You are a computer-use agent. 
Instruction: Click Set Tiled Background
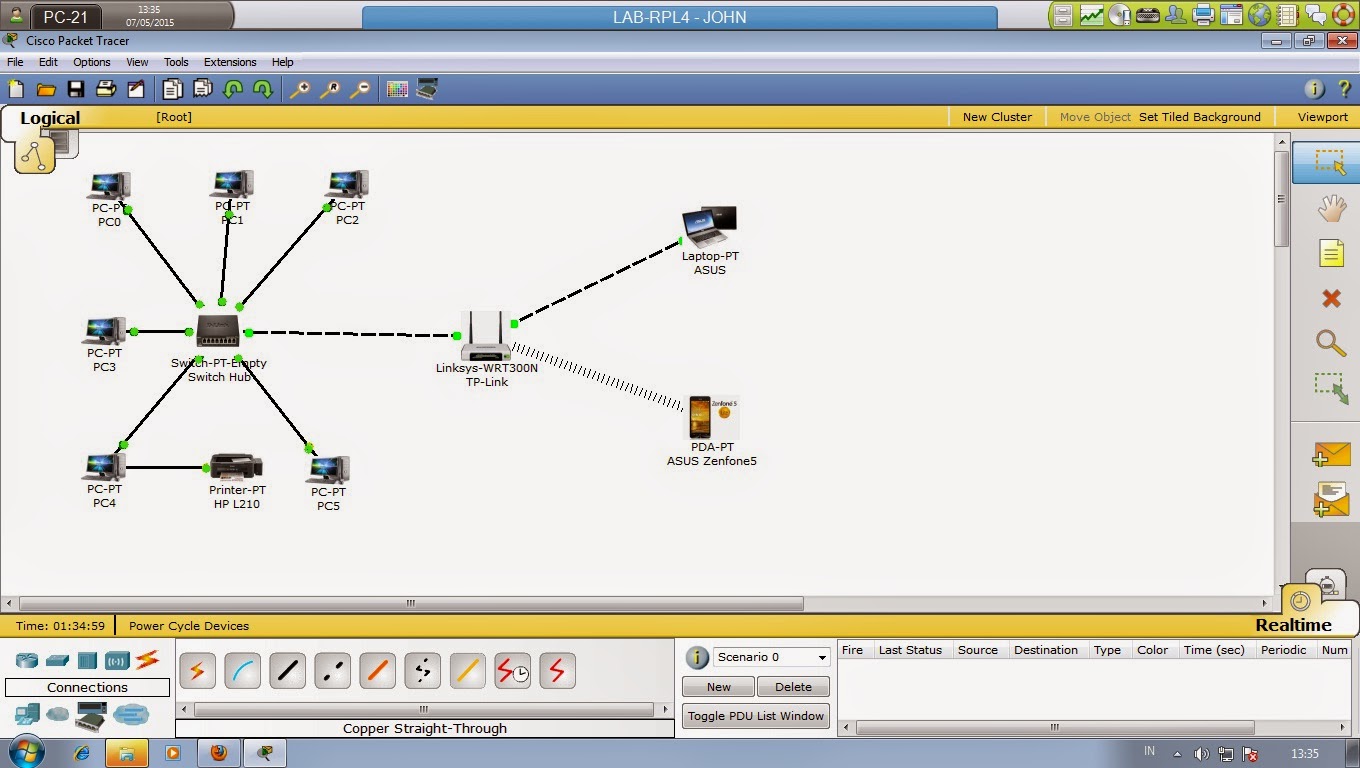[1199, 117]
